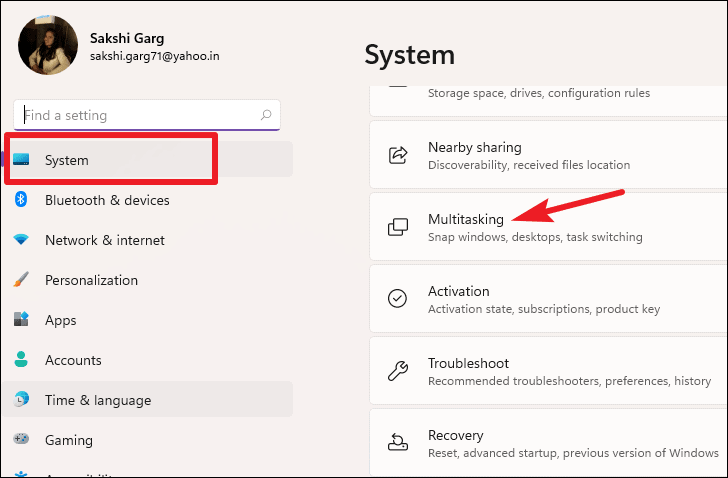Go to Network & internet section

pyautogui.click(x=148, y=240)
